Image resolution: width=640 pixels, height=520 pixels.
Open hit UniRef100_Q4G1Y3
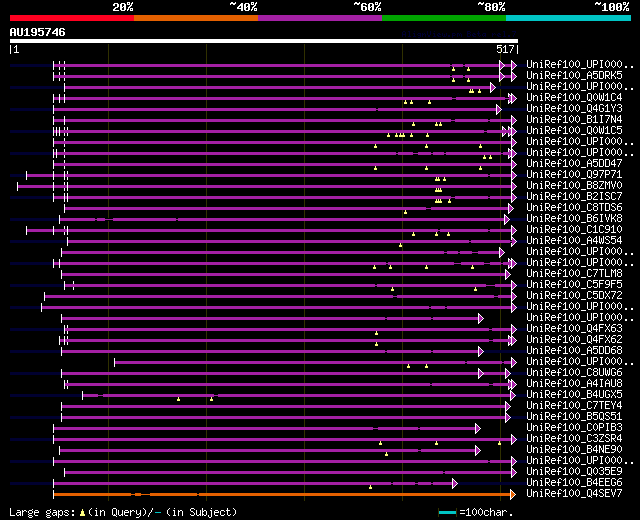coord(574,109)
